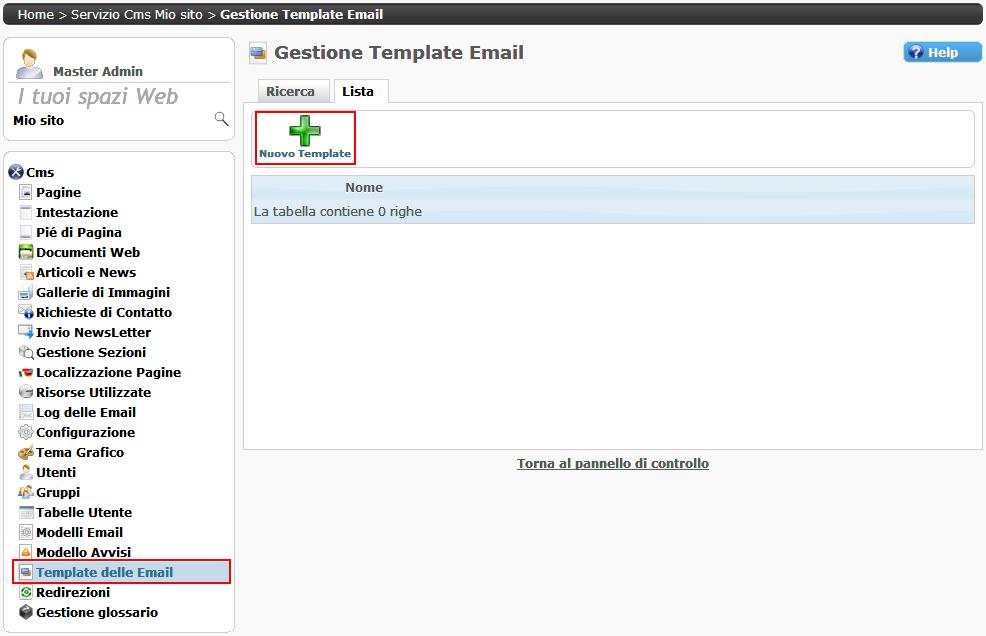Click the green plus Nuovo Template icon
Image resolution: width=986 pixels, height=636 pixels.
click(305, 131)
